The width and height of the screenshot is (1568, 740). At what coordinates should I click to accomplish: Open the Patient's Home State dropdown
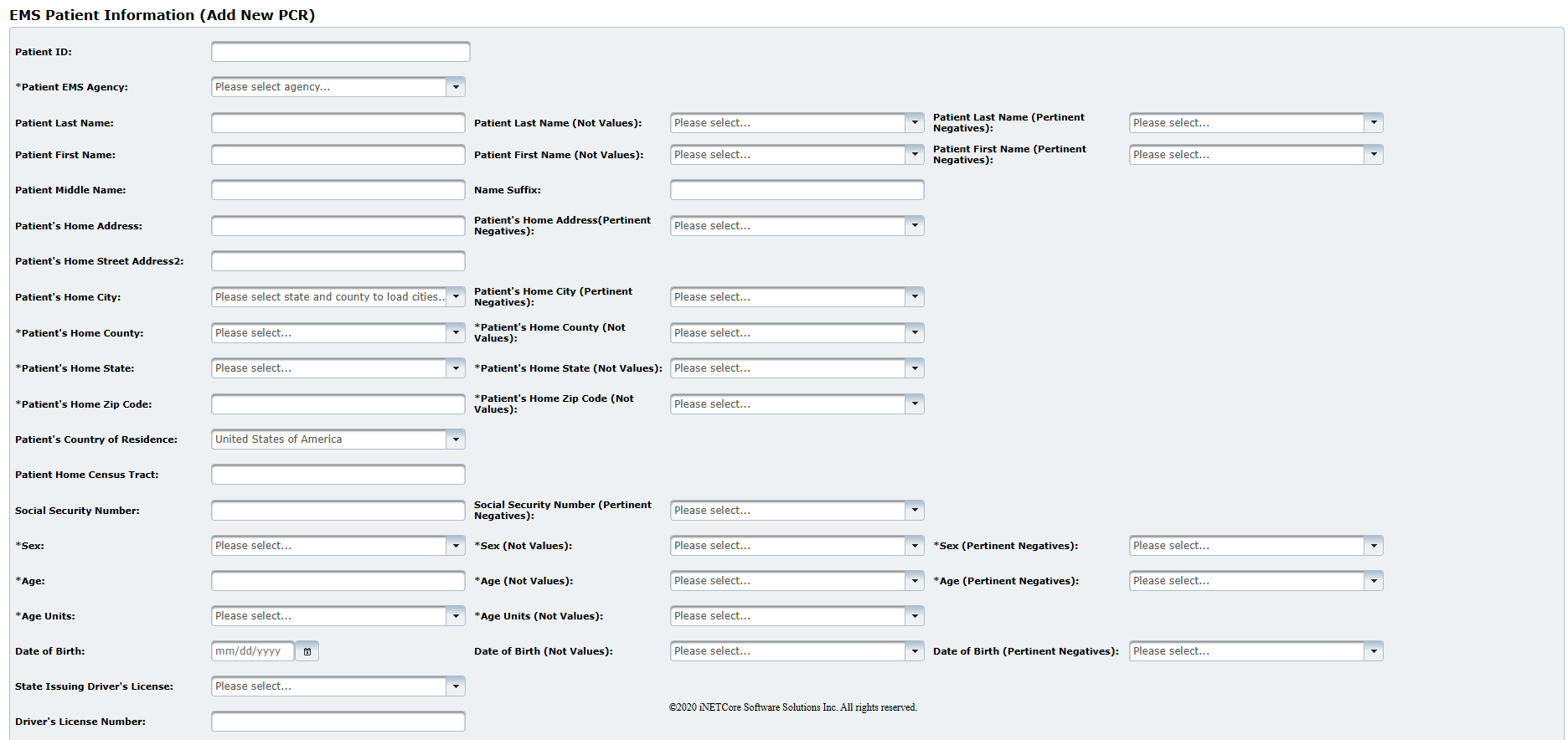click(338, 368)
